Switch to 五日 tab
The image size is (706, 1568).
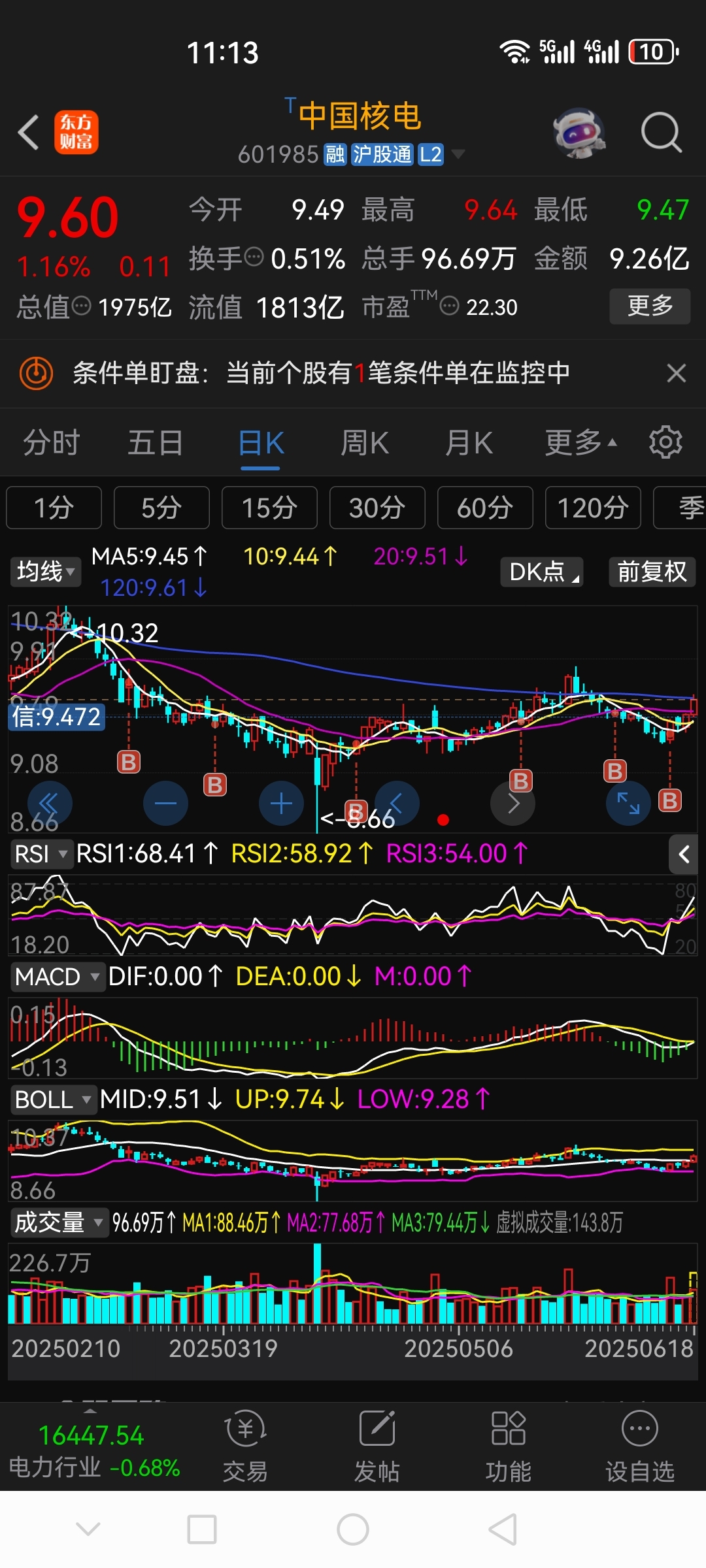[156, 443]
